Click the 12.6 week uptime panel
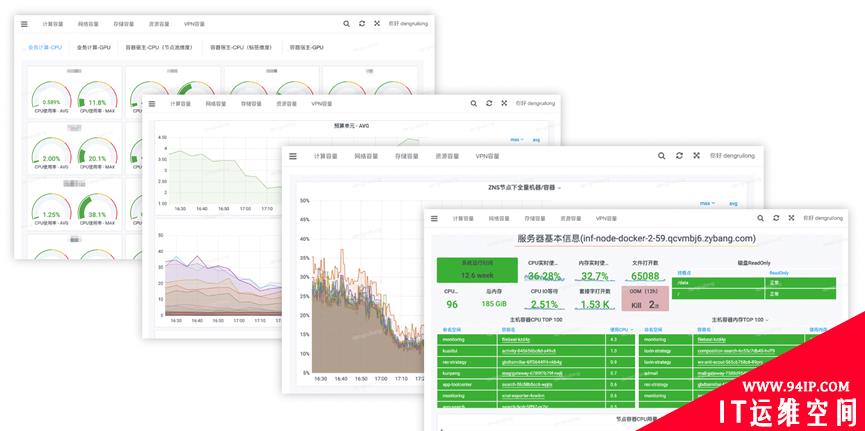The width and height of the screenshot is (865, 431). pyautogui.click(x=477, y=270)
